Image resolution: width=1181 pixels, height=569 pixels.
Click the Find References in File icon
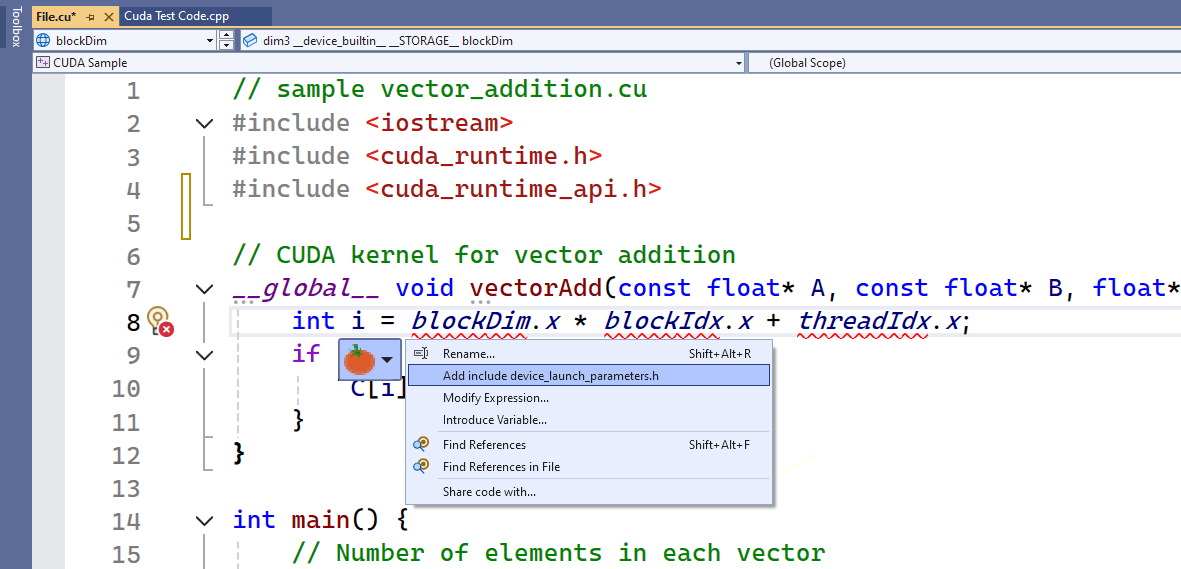point(422,466)
